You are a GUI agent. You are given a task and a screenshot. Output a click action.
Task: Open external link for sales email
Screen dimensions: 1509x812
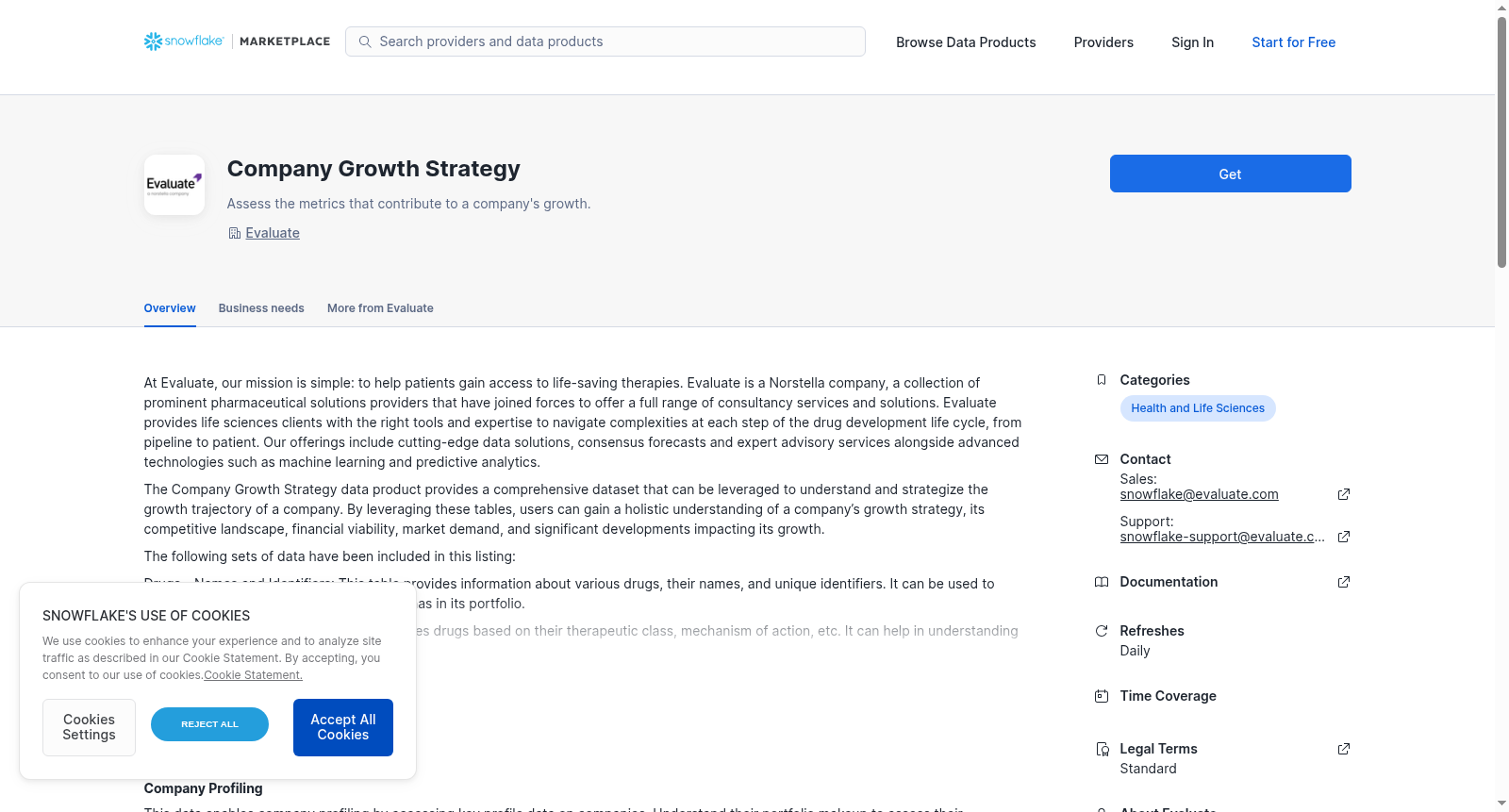click(x=1344, y=494)
